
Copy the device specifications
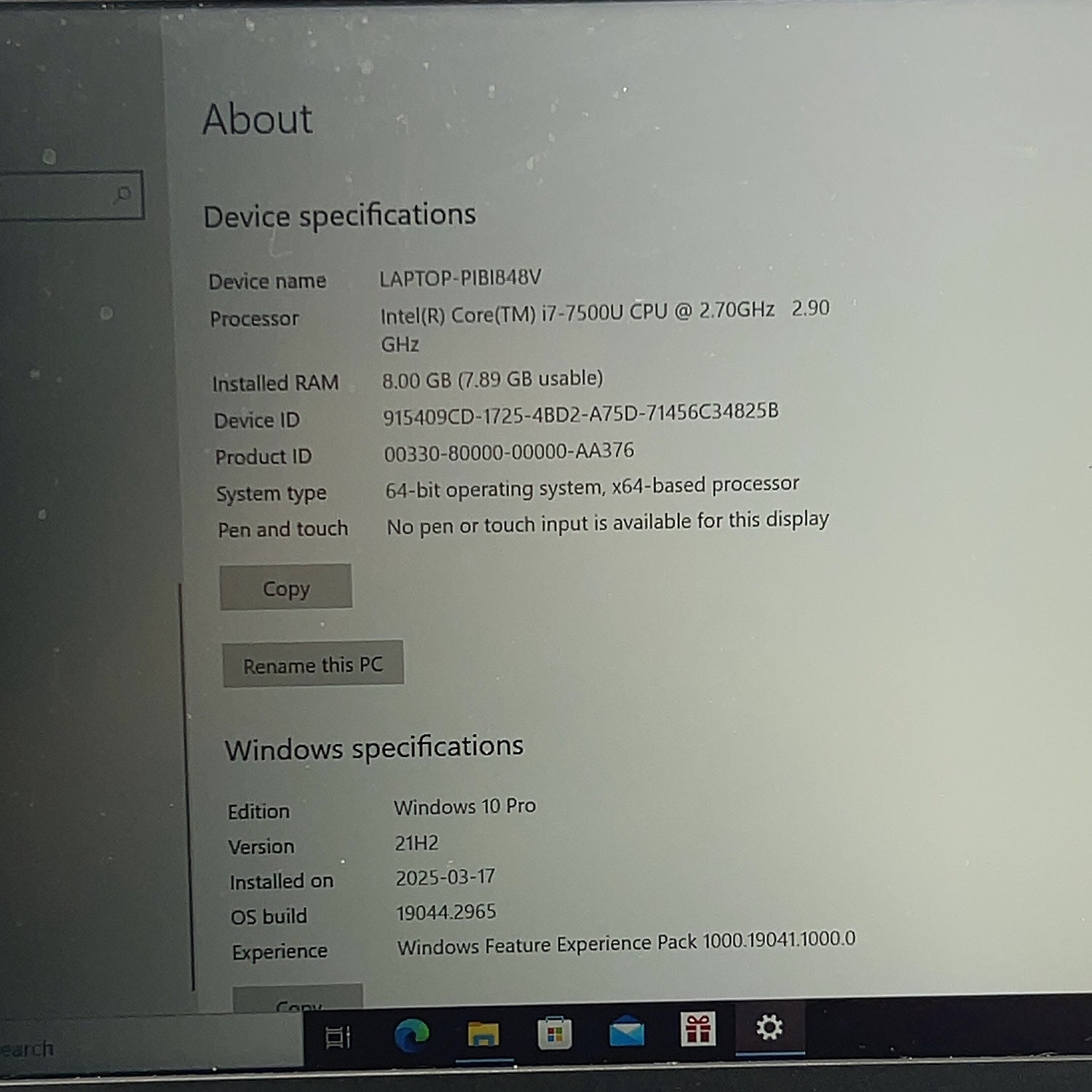[286, 587]
